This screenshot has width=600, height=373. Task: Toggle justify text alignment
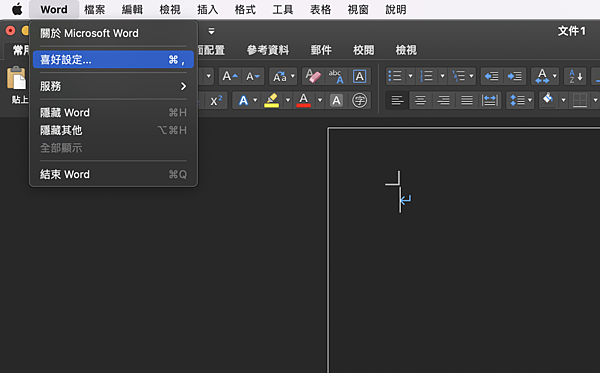[467, 101]
